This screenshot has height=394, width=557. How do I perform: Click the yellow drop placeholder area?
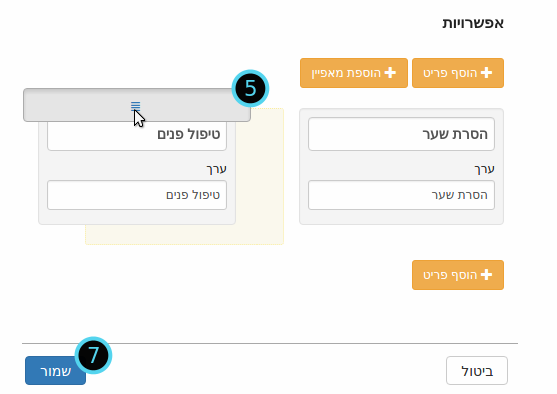point(259,178)
